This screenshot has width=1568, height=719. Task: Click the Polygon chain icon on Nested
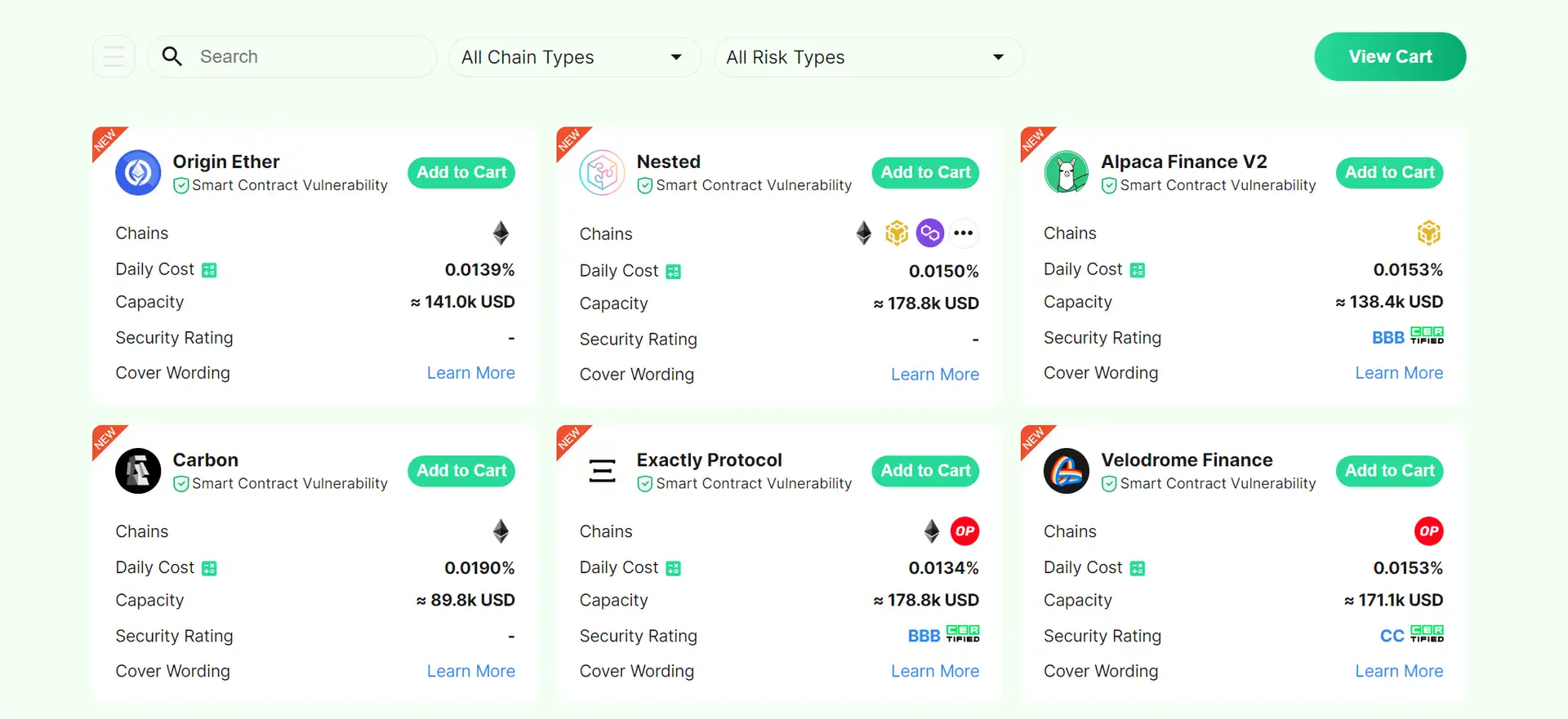929,233
